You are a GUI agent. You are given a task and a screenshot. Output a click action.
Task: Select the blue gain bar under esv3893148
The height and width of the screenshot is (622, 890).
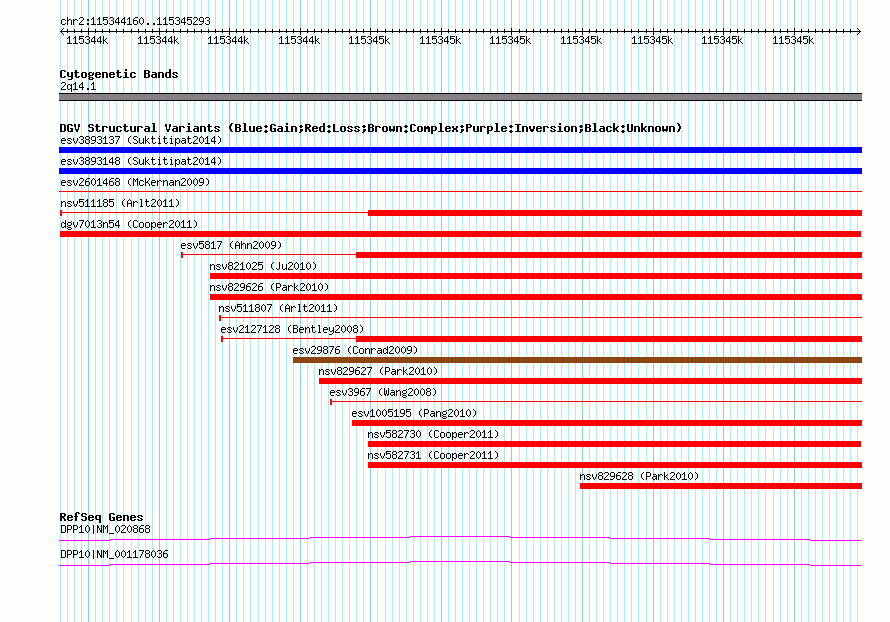[460, 171]
